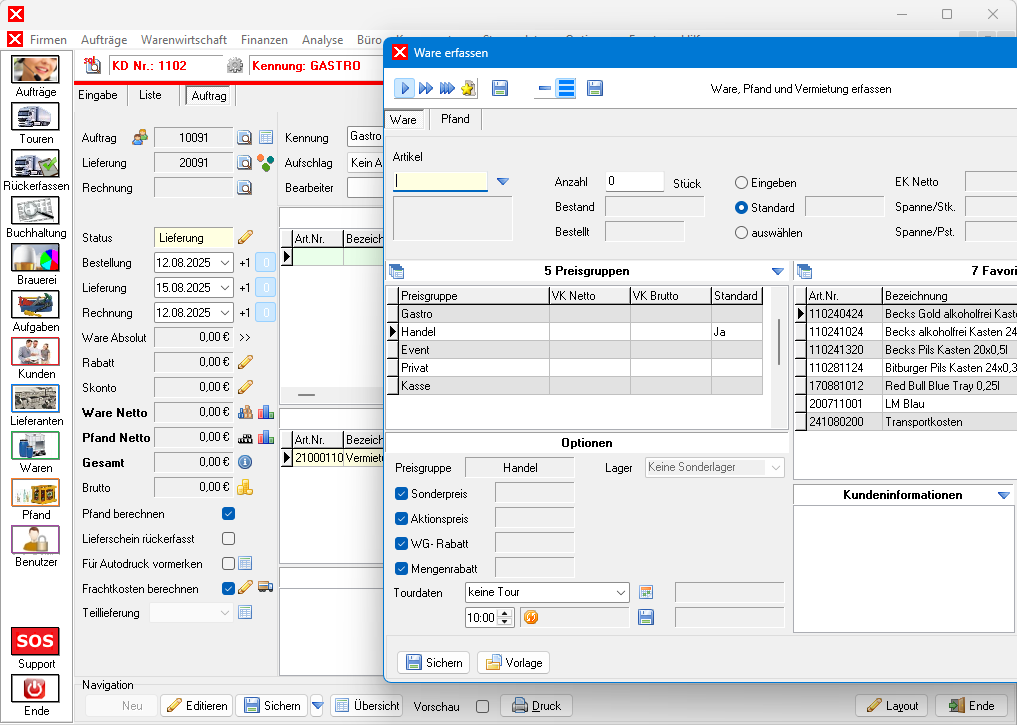This screenshot has width=1017, height=725.
Task: Click the Vorlage button
Action: (x=513, y=662)
